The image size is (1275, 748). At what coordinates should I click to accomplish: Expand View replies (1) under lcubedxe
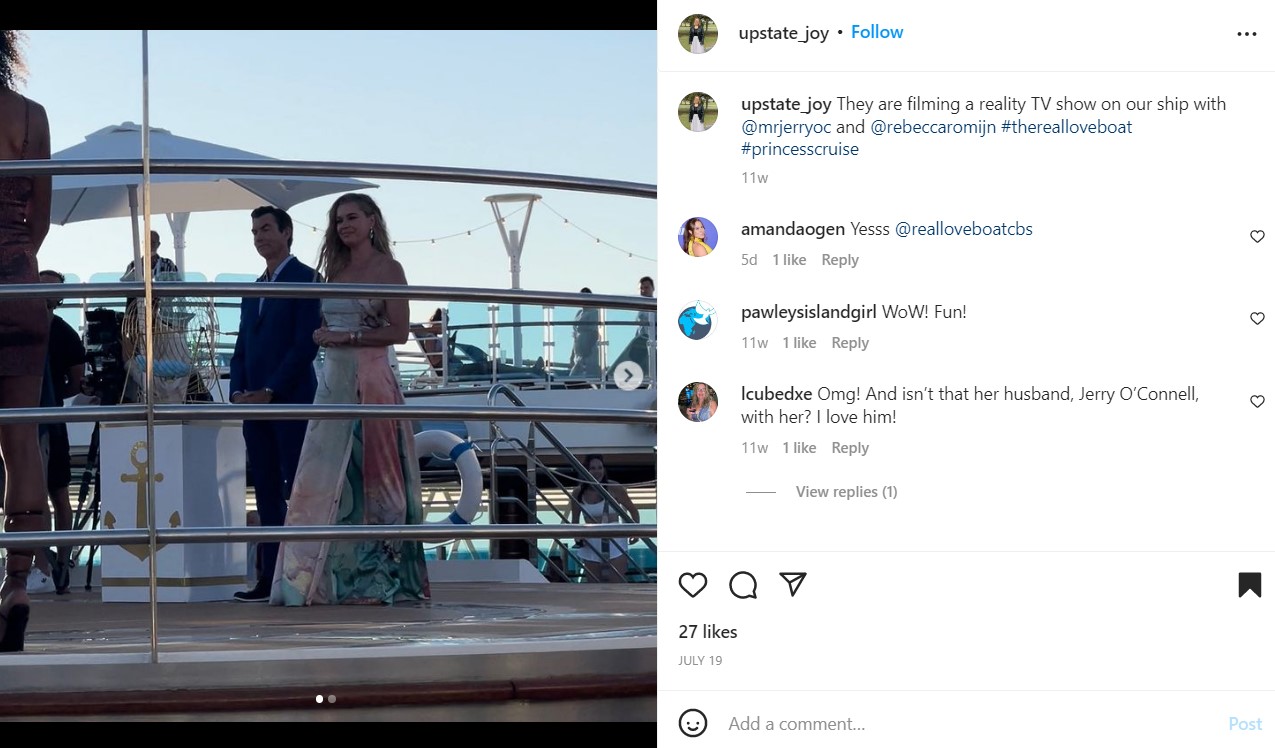coord(846,492)
